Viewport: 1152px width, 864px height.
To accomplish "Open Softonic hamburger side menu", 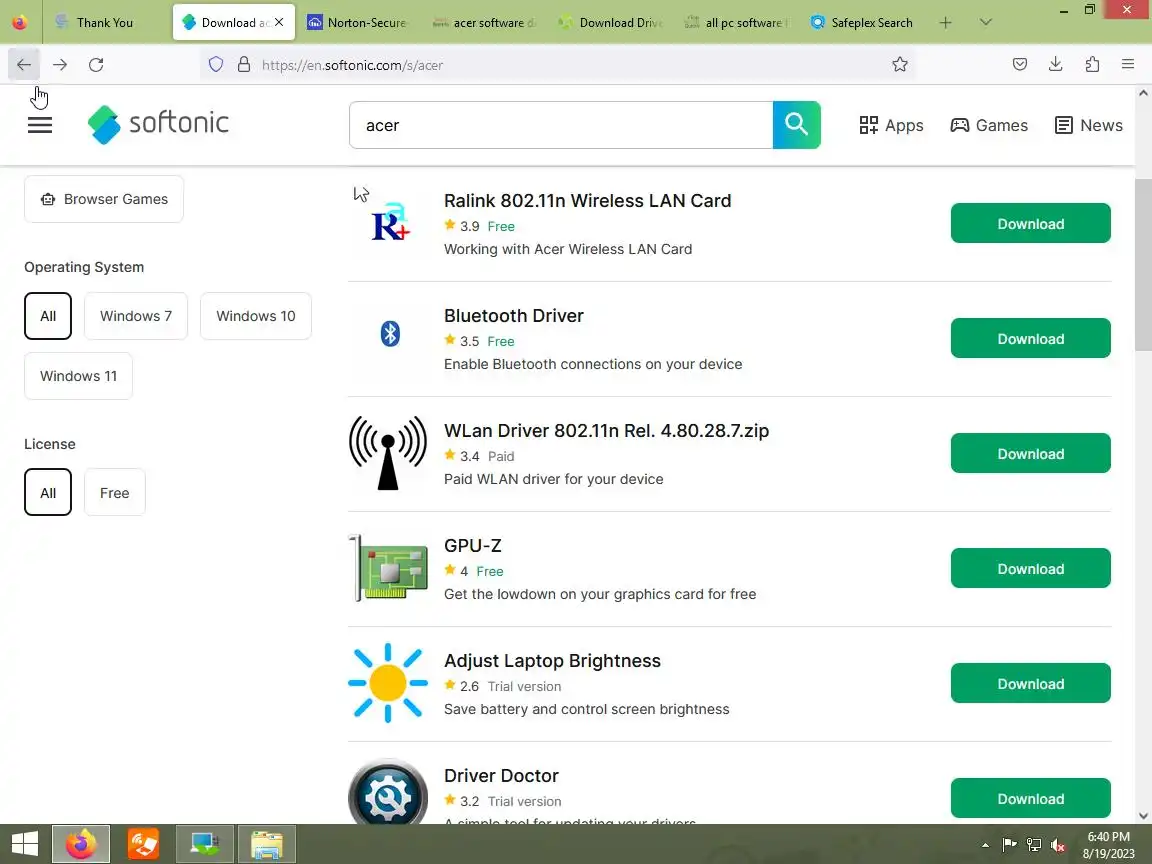I will click(40, 125).
